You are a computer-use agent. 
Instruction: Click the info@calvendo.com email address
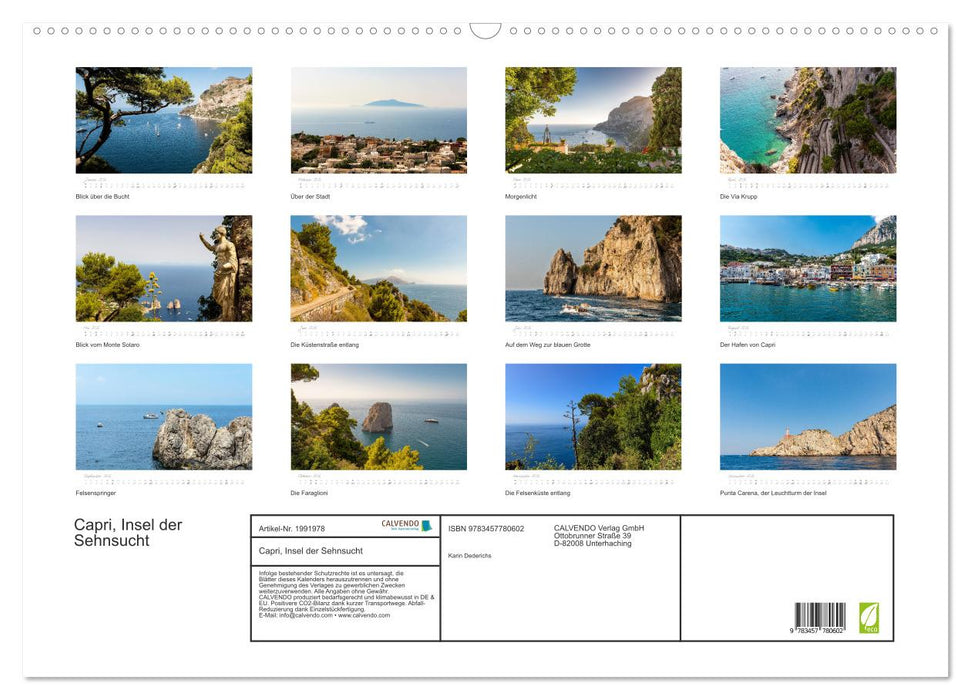point(308,615)
